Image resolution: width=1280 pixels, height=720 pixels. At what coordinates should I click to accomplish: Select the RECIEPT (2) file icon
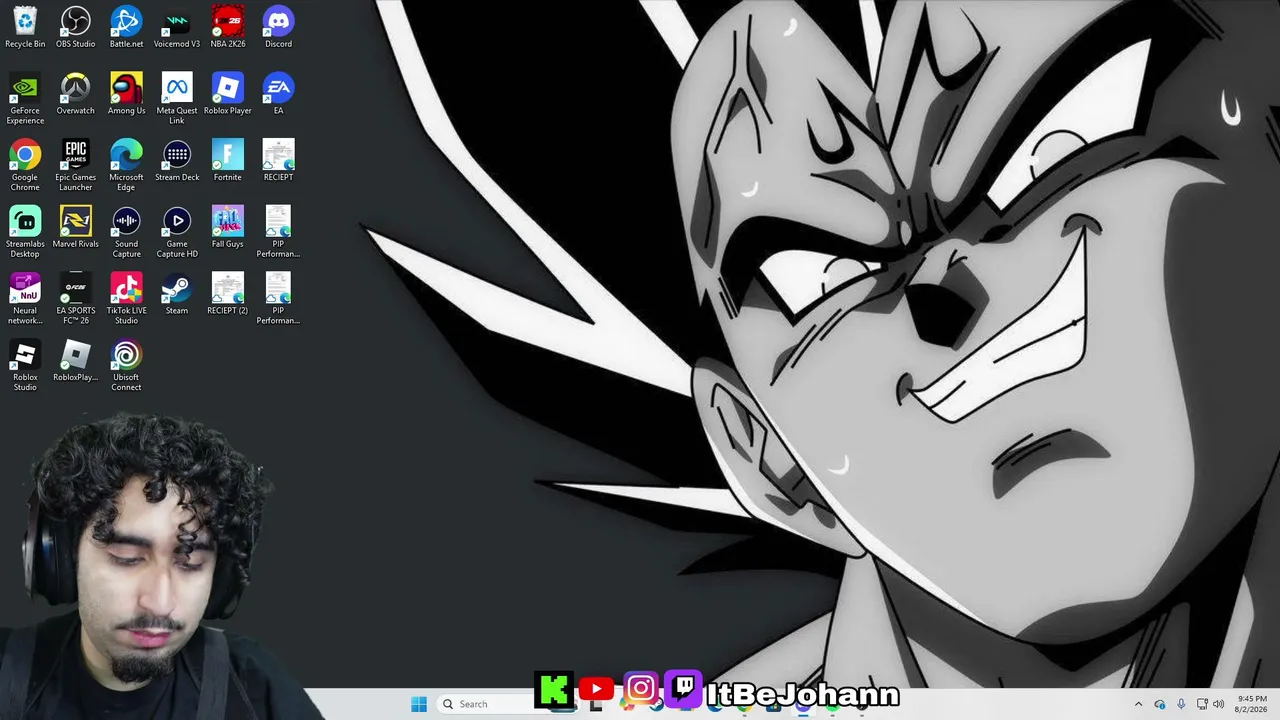point(228,294)
